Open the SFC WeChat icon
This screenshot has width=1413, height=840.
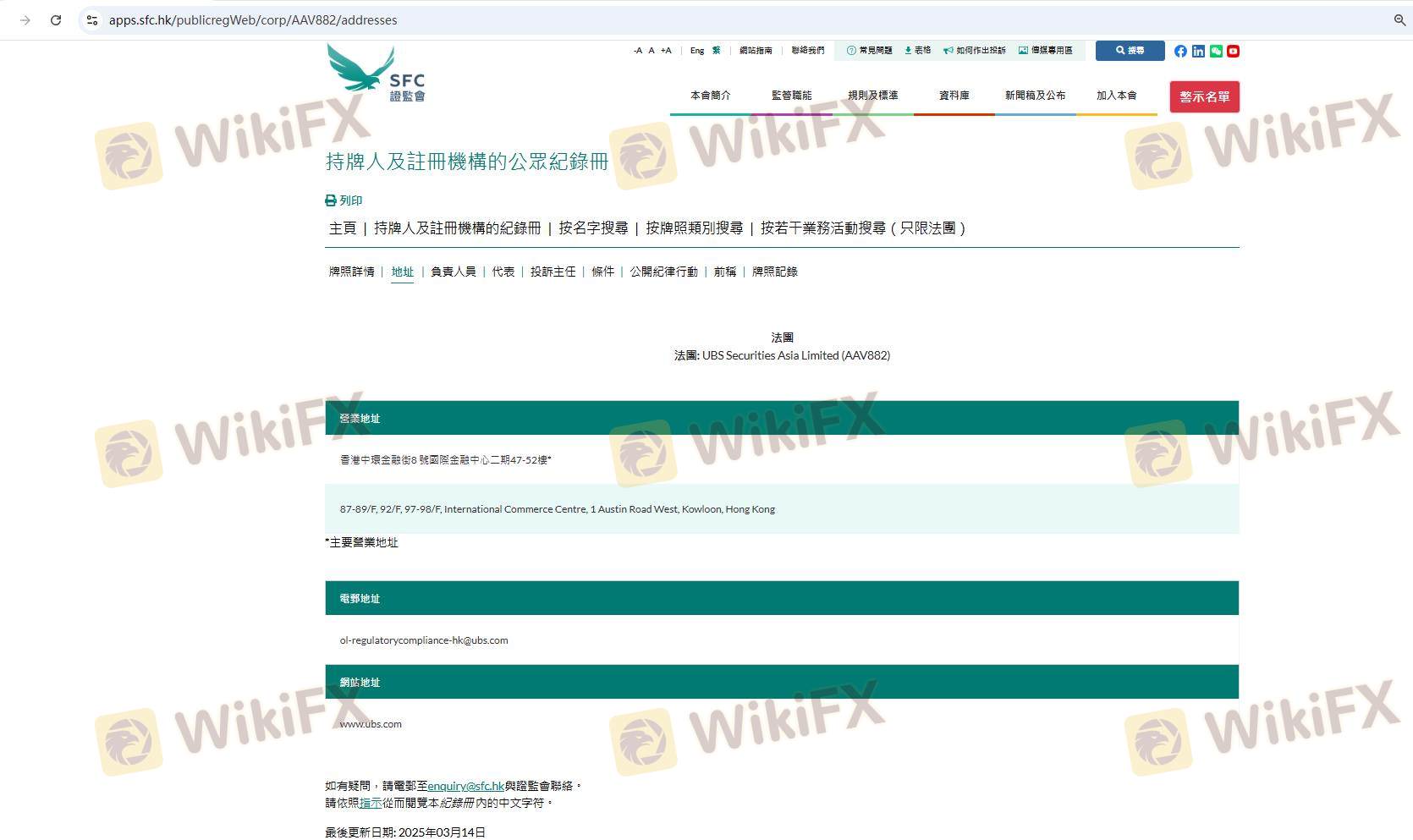point(1216,52)
